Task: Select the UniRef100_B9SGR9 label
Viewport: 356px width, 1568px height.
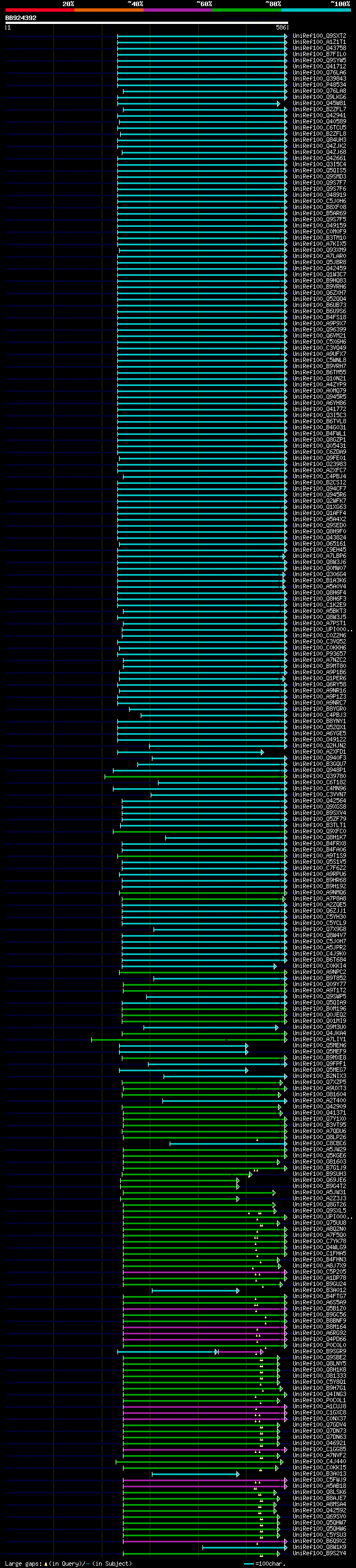Action: coord(319,1351)
